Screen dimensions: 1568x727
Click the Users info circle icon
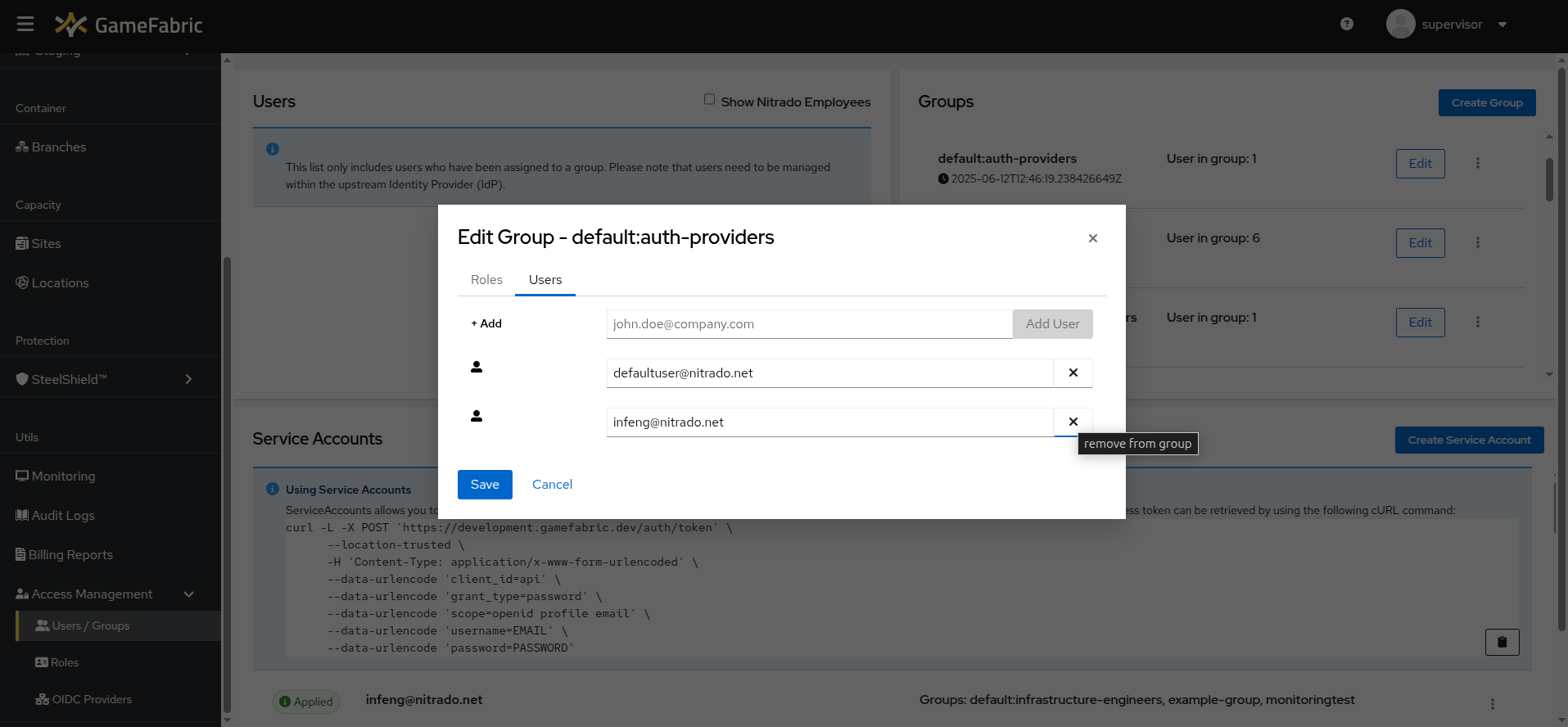point(273,149)
